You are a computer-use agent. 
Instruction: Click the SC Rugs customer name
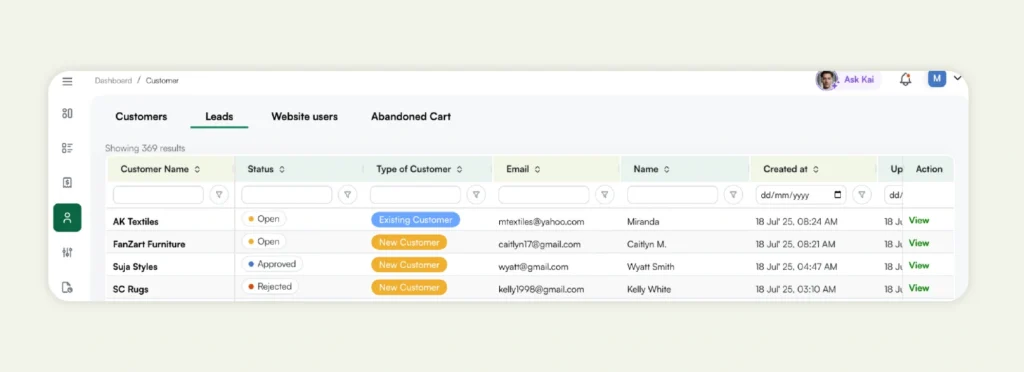coord(131,289)
